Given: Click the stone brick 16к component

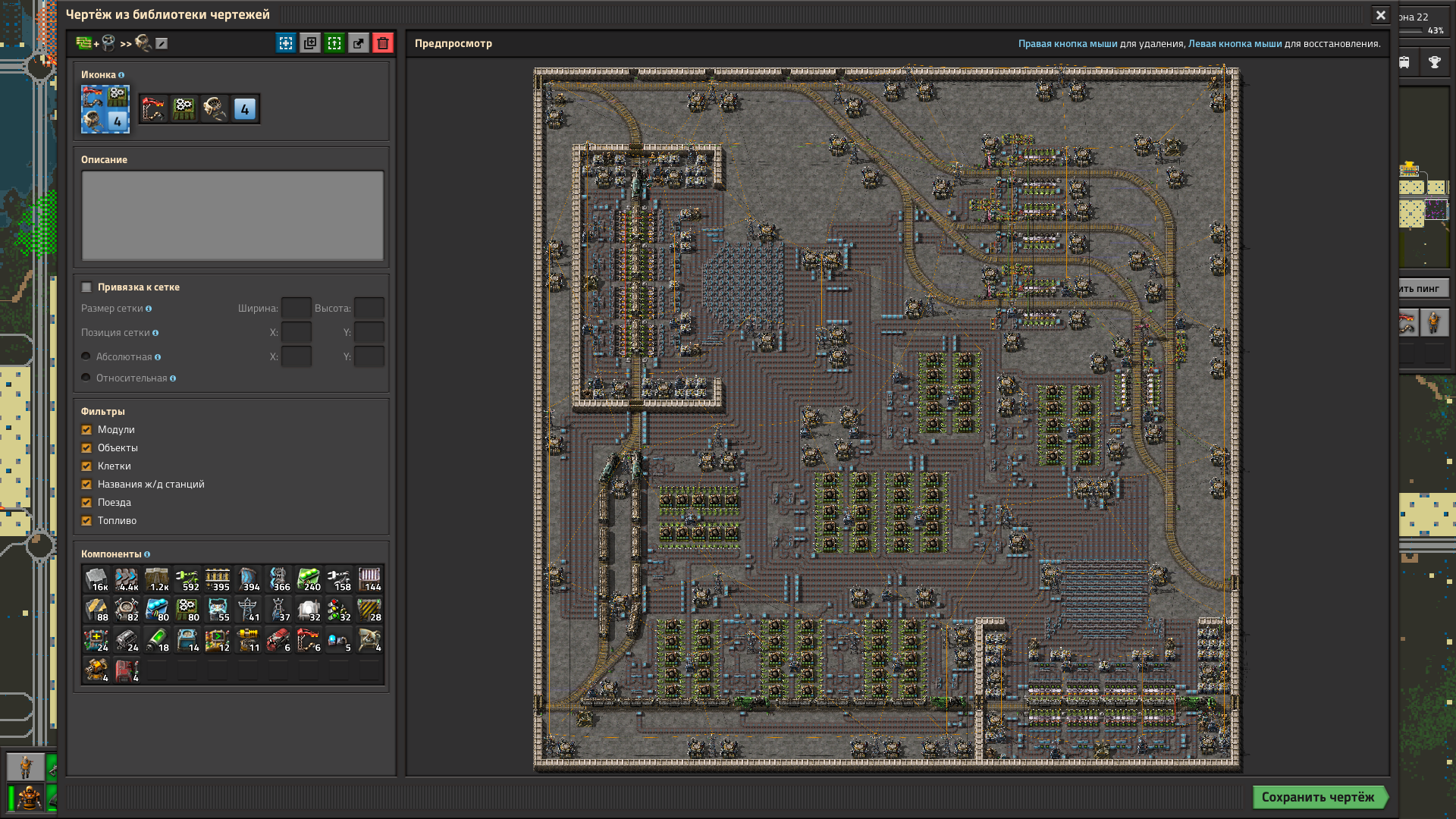Looking at the screenshot, I should (x=96, y=579).
